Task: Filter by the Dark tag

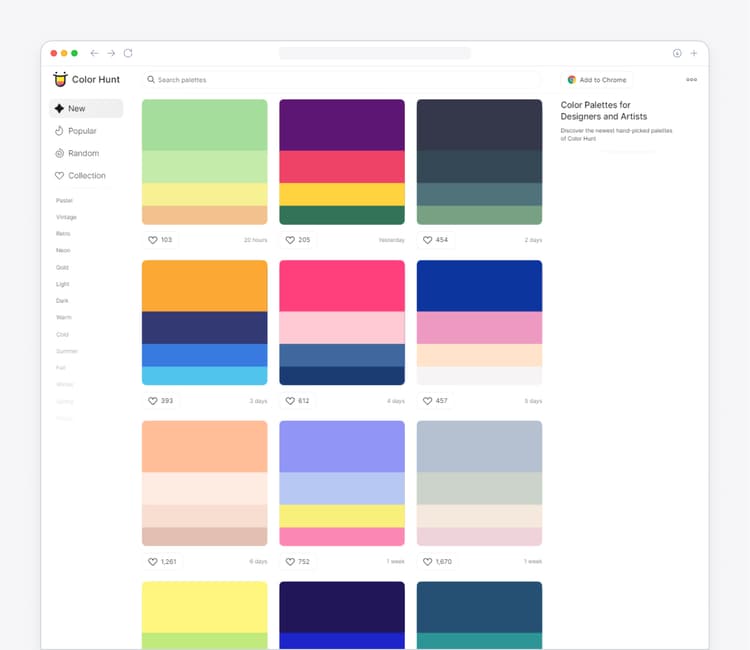Action: click(x=62, y=301)
